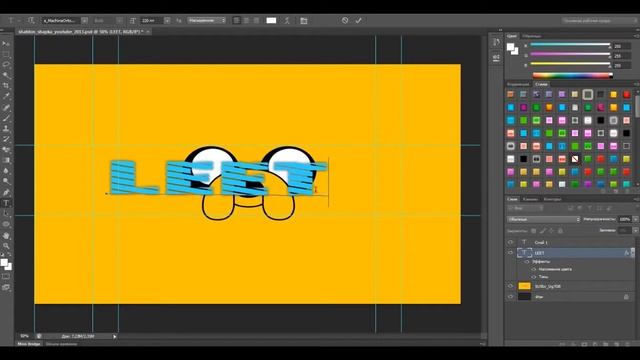640x360 pixels.
Task: Click the red channel slider
Action: 570,44
